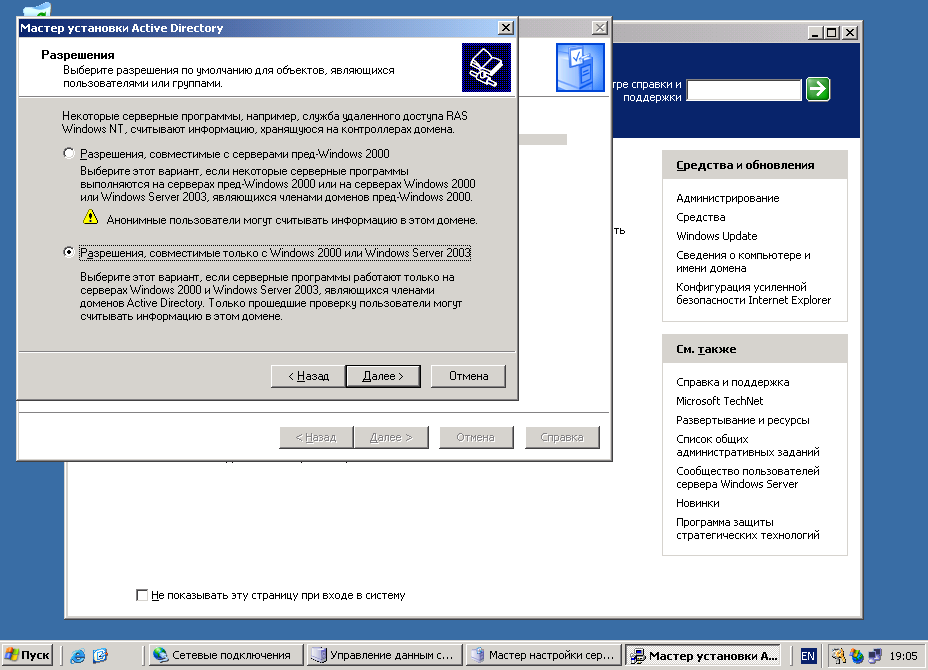The image size is (928, 670).
Task: Click the Разрешения page title text
Action: (x=78, y=55)
